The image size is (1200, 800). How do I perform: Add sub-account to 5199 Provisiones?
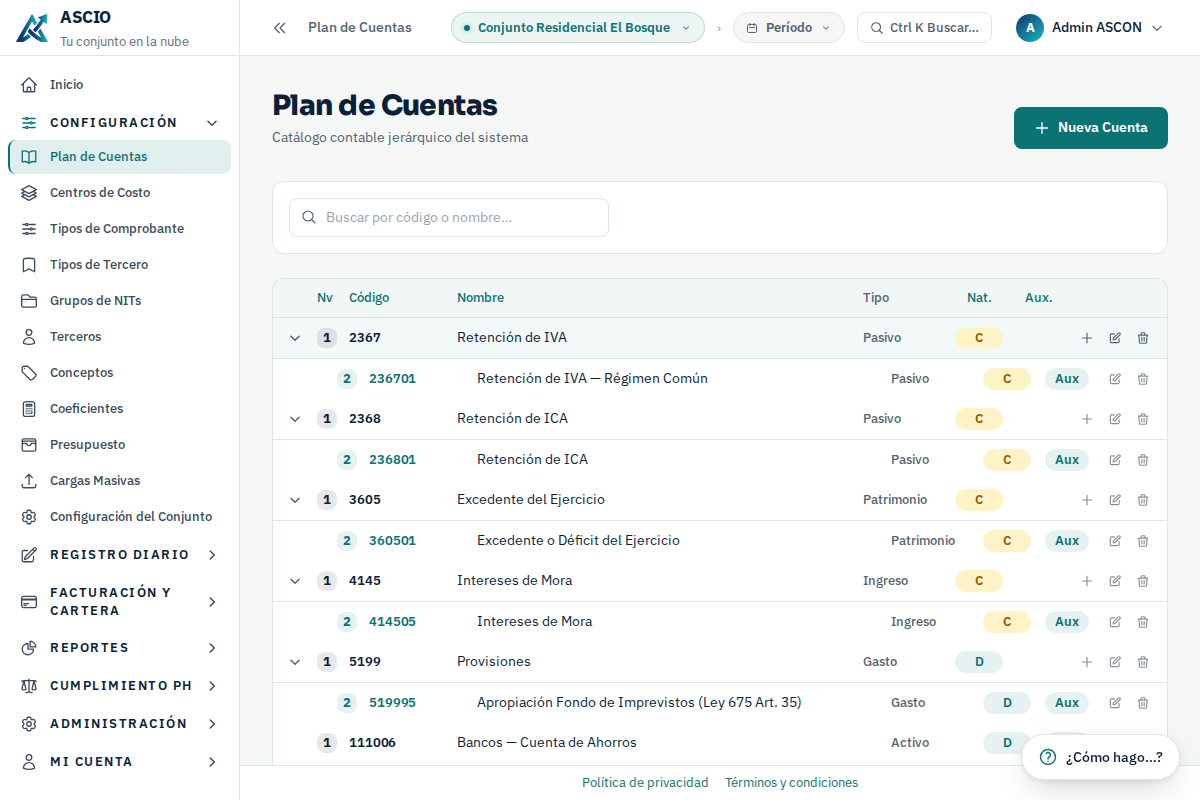coord(1087,662)
